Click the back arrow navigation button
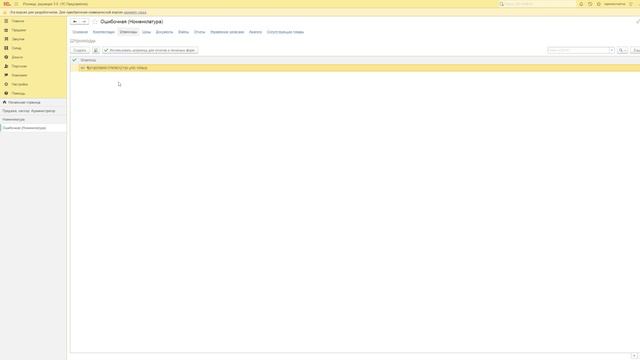Viewport: 640px width, 360px height. 75,22
